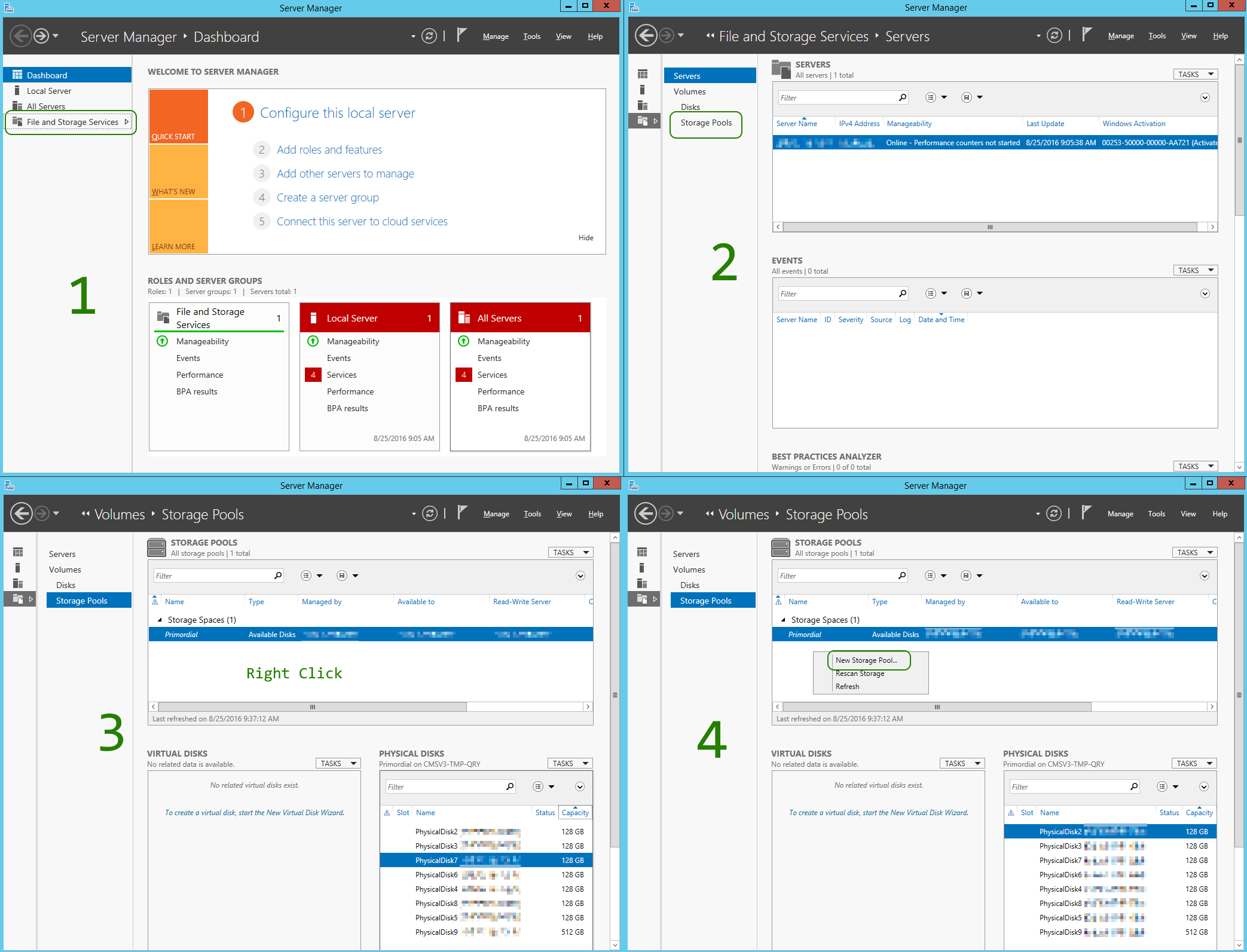Open TASKS dropdown for Events section
1247x952 pixels.
[x=1195, y=270]
